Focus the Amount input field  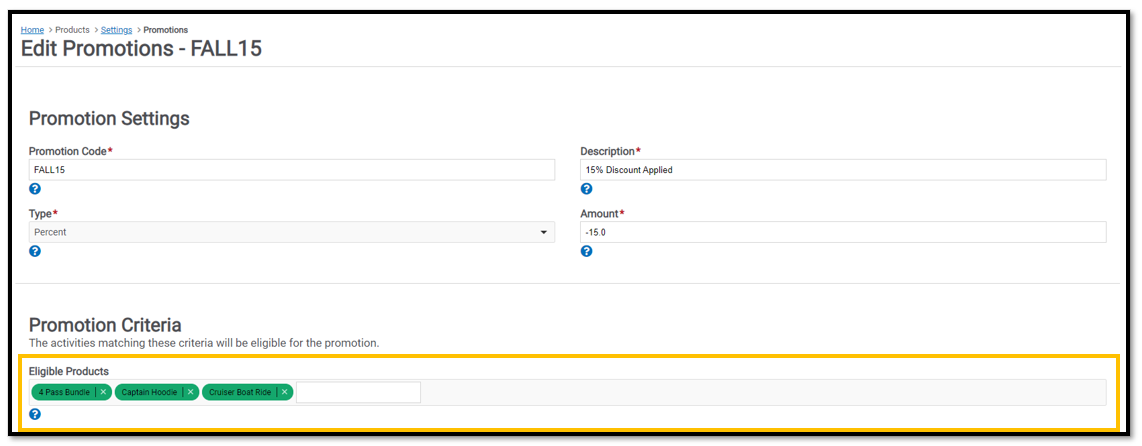[843, 232]
